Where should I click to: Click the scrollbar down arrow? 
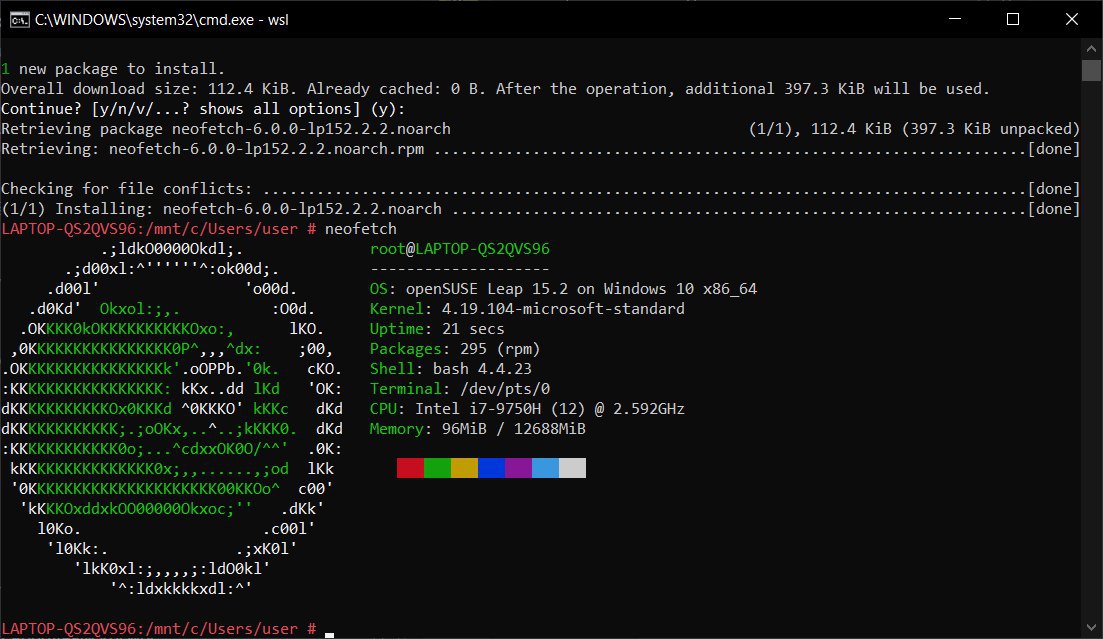pyautogui.click(x=1091, y=628)
